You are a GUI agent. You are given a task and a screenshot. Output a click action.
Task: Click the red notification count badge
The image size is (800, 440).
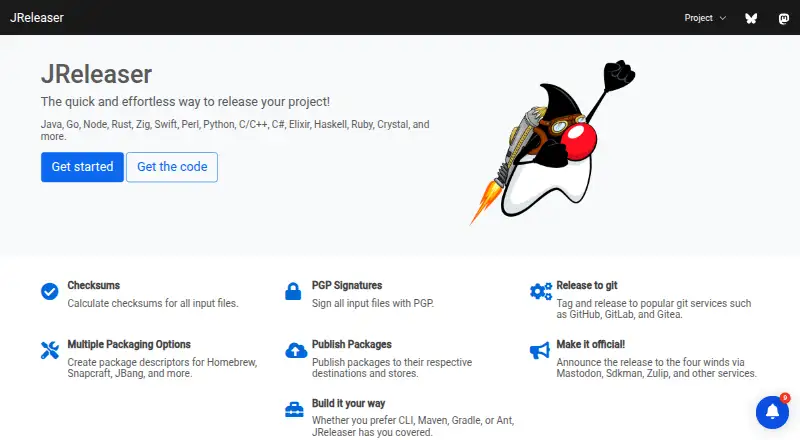point(785,398)
